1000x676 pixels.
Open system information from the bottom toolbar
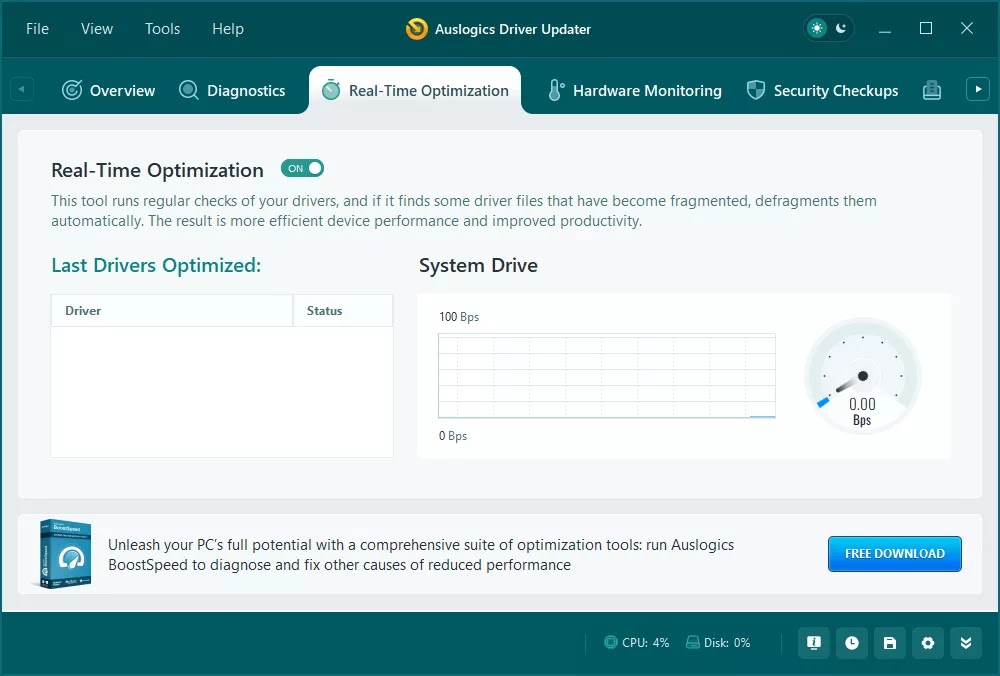813,643
